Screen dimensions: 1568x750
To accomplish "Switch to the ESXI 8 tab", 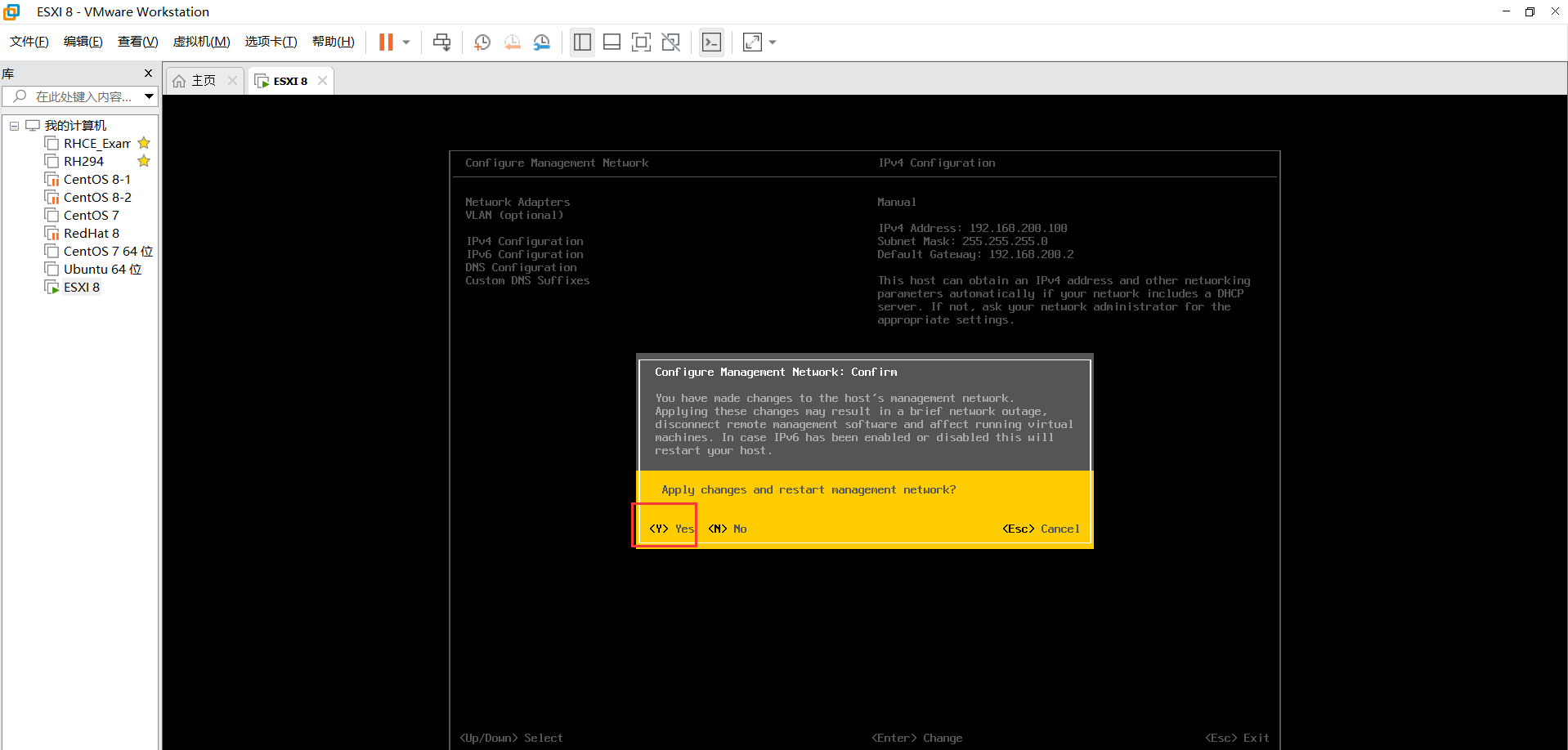I will (x=290, y=81).
